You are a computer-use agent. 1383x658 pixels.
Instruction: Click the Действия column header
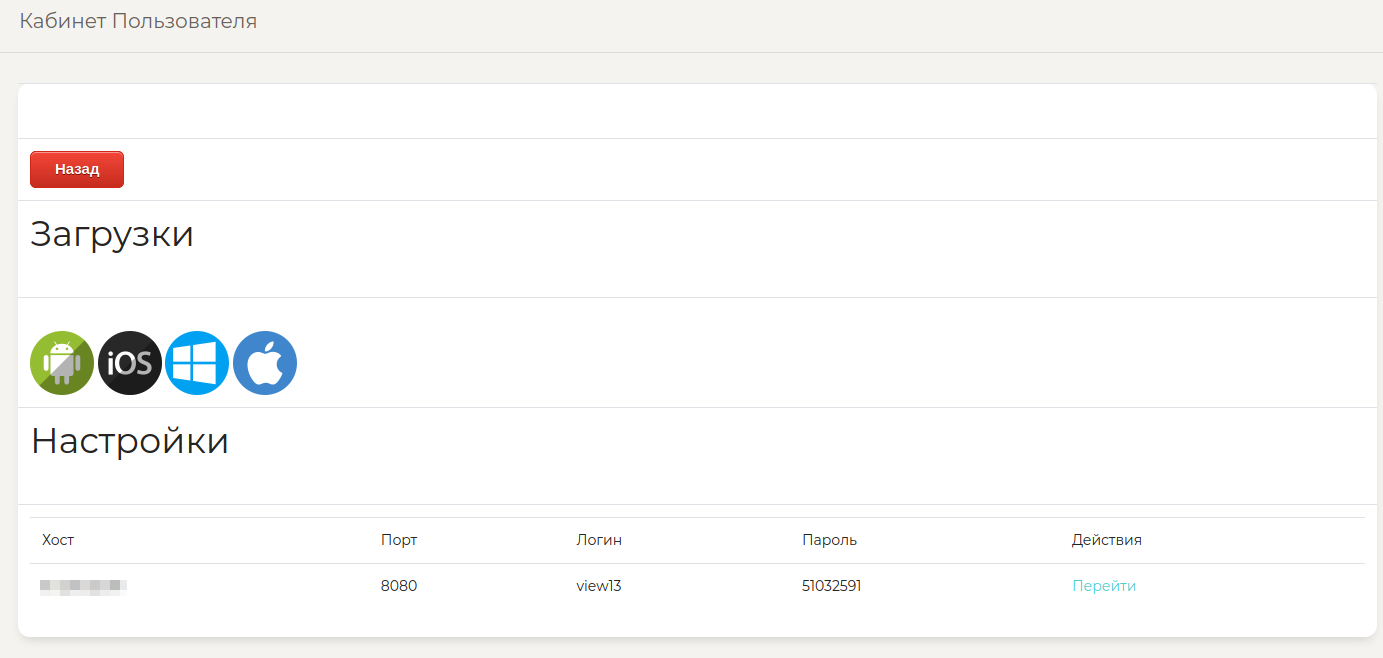tap(1106, 540)
